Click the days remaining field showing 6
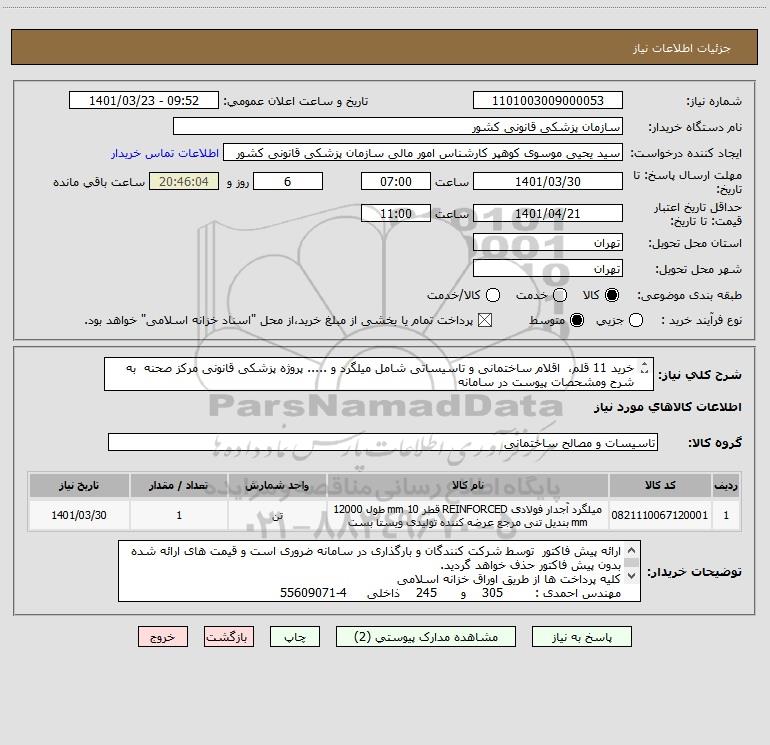This screenshot has width=770, height=745. (288, 182)
